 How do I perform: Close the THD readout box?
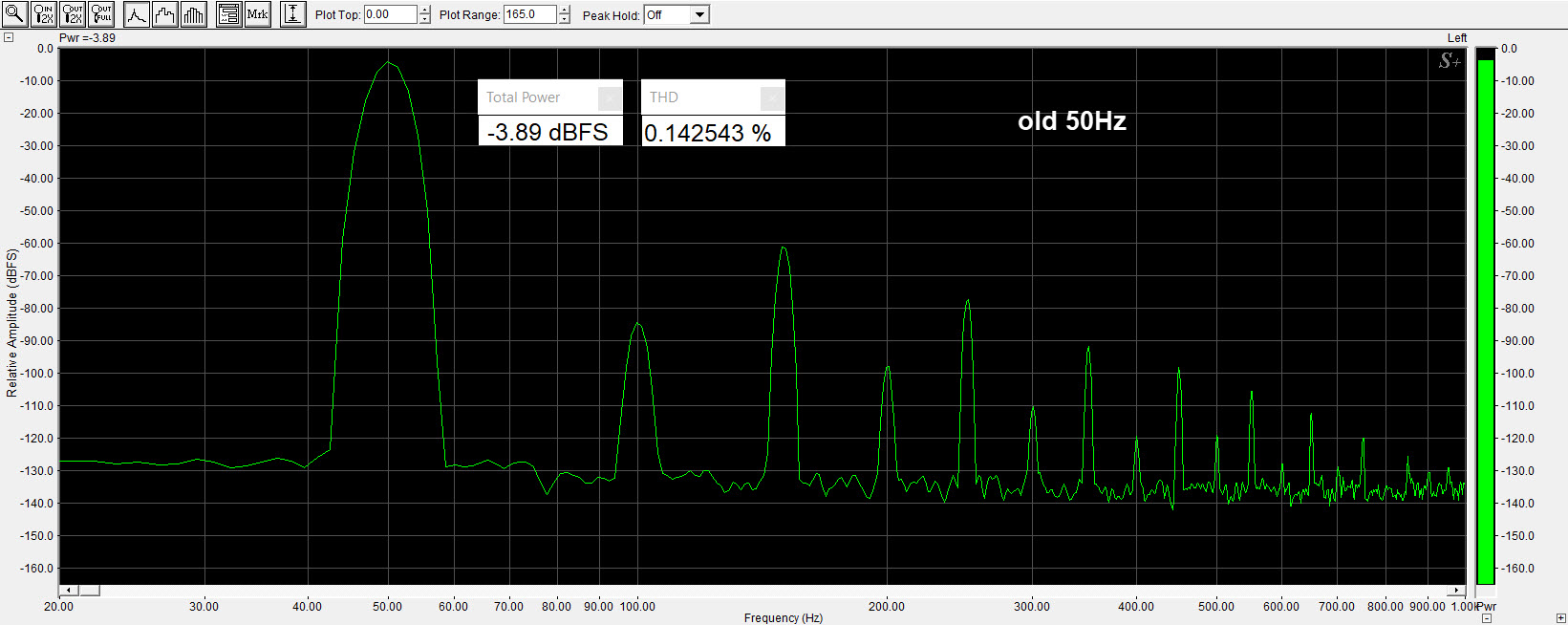click(772, 97)
